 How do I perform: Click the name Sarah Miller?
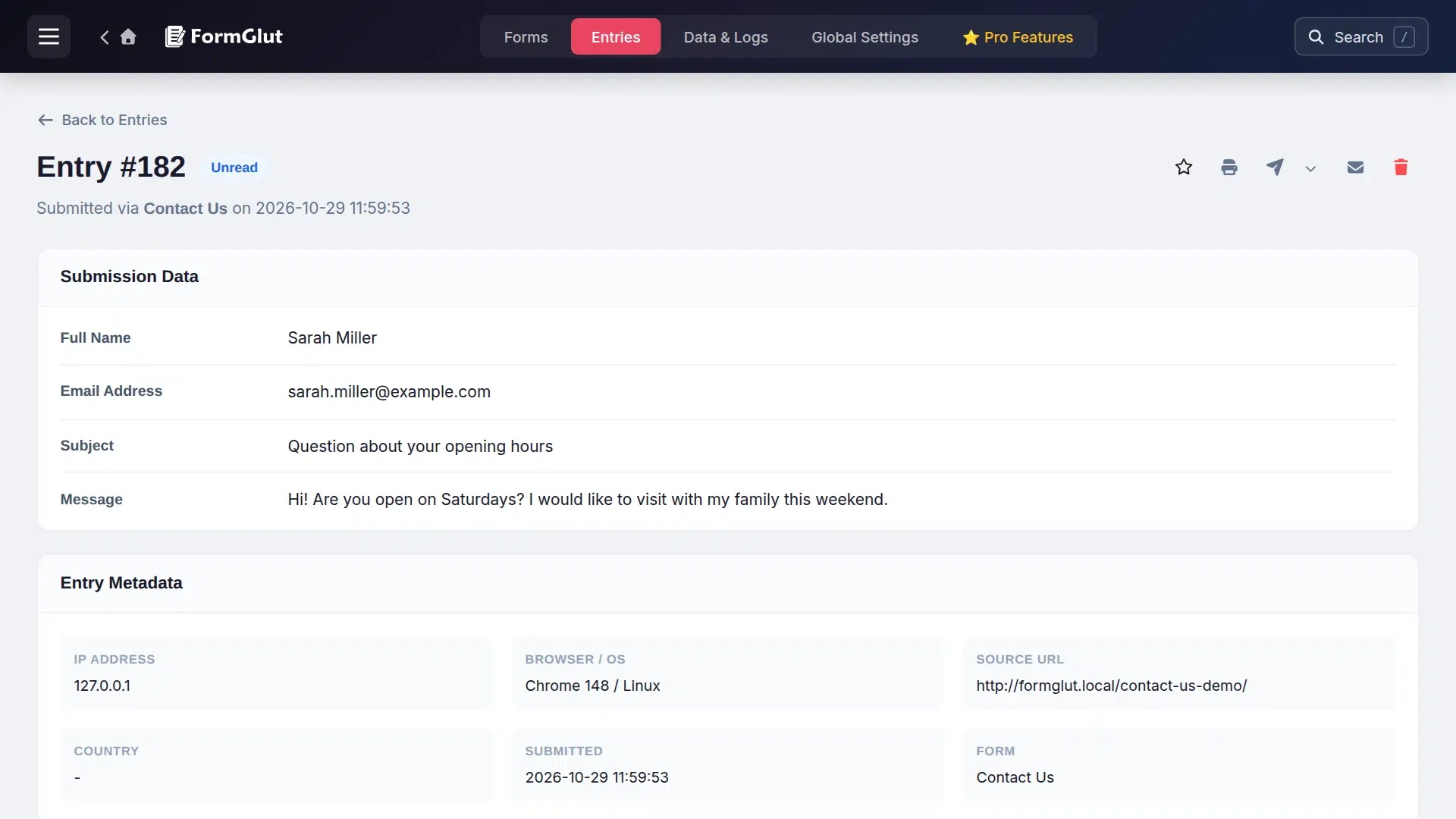332,338
